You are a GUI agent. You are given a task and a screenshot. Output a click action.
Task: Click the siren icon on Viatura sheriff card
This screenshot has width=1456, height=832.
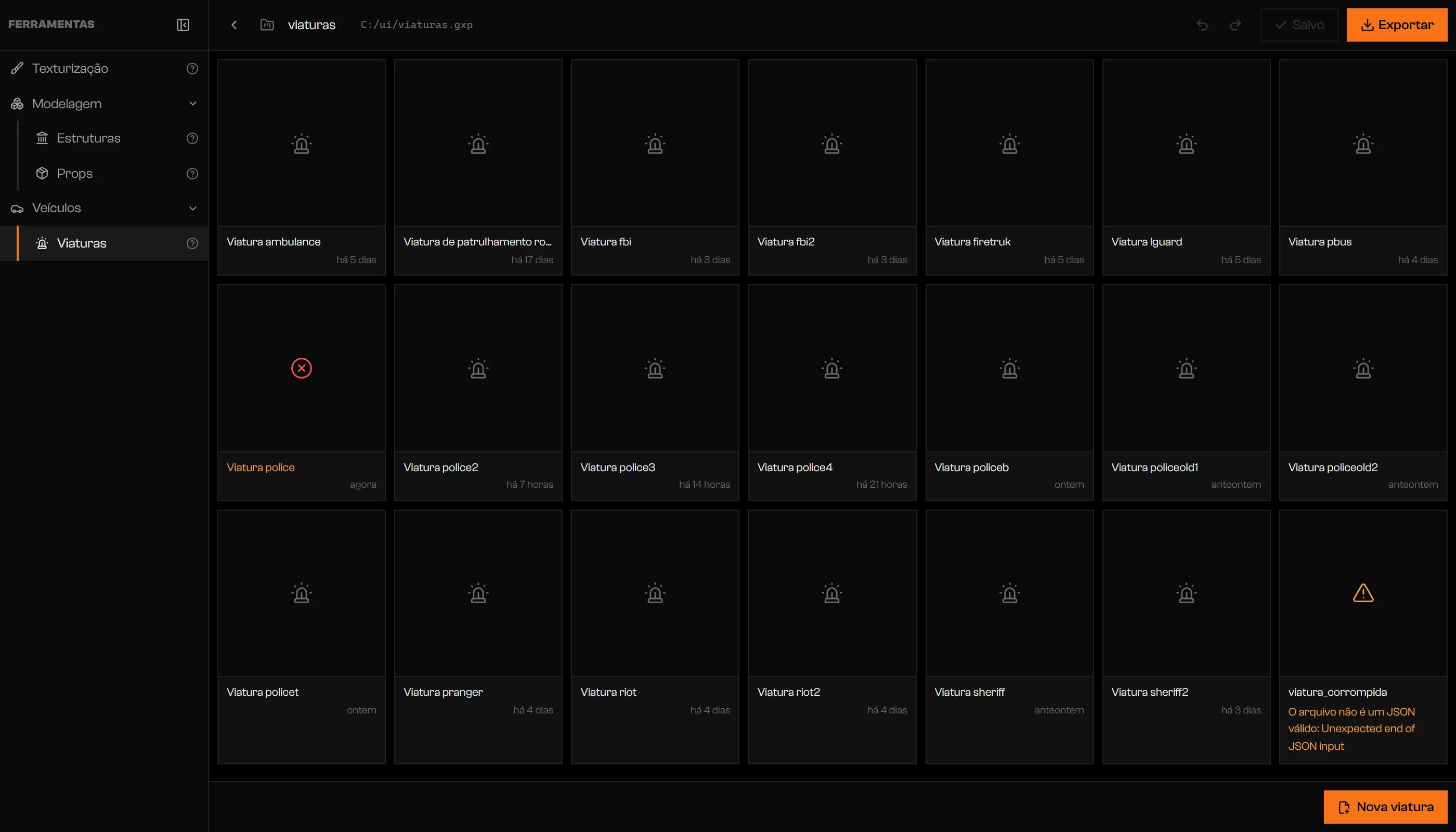tap(1010, 593)
